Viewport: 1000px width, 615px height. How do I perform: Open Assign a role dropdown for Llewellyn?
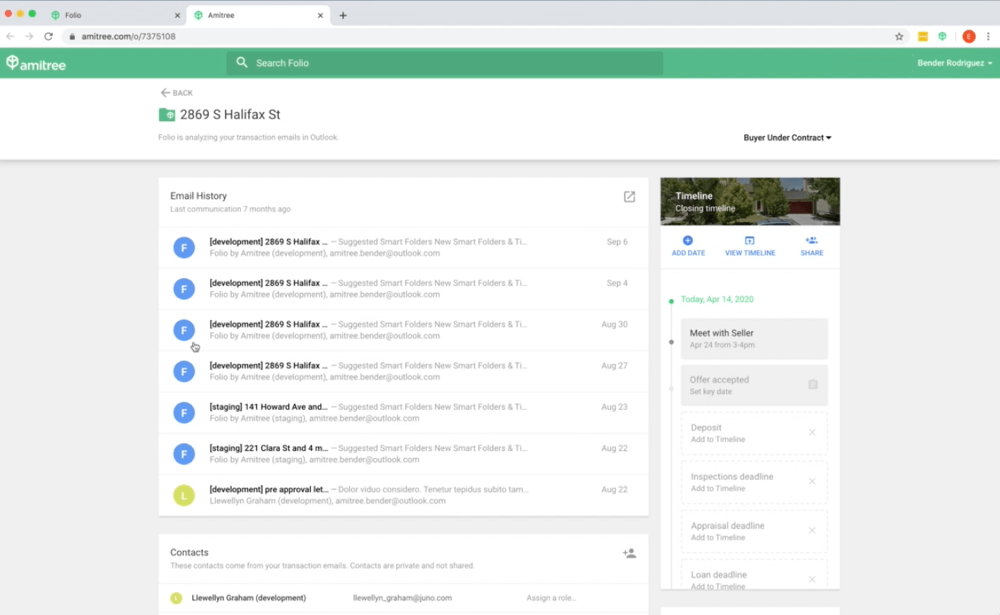[x=551, y=598]
